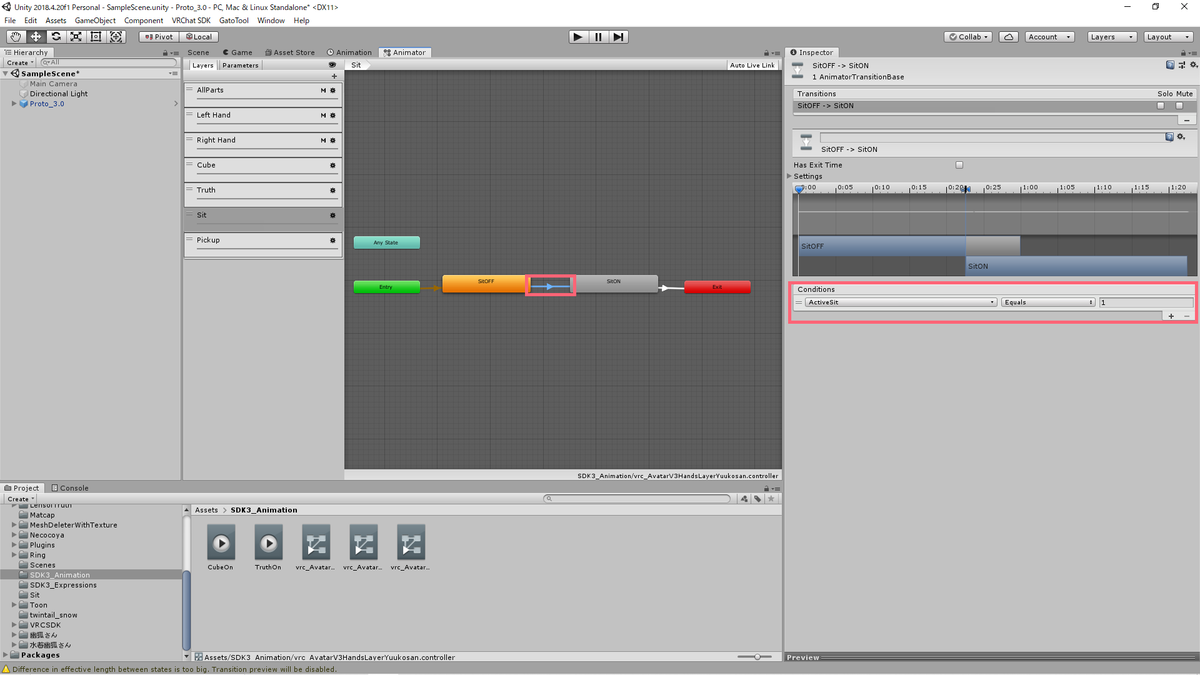Toggle the animator layers eye visibility icon

(332, 65)
